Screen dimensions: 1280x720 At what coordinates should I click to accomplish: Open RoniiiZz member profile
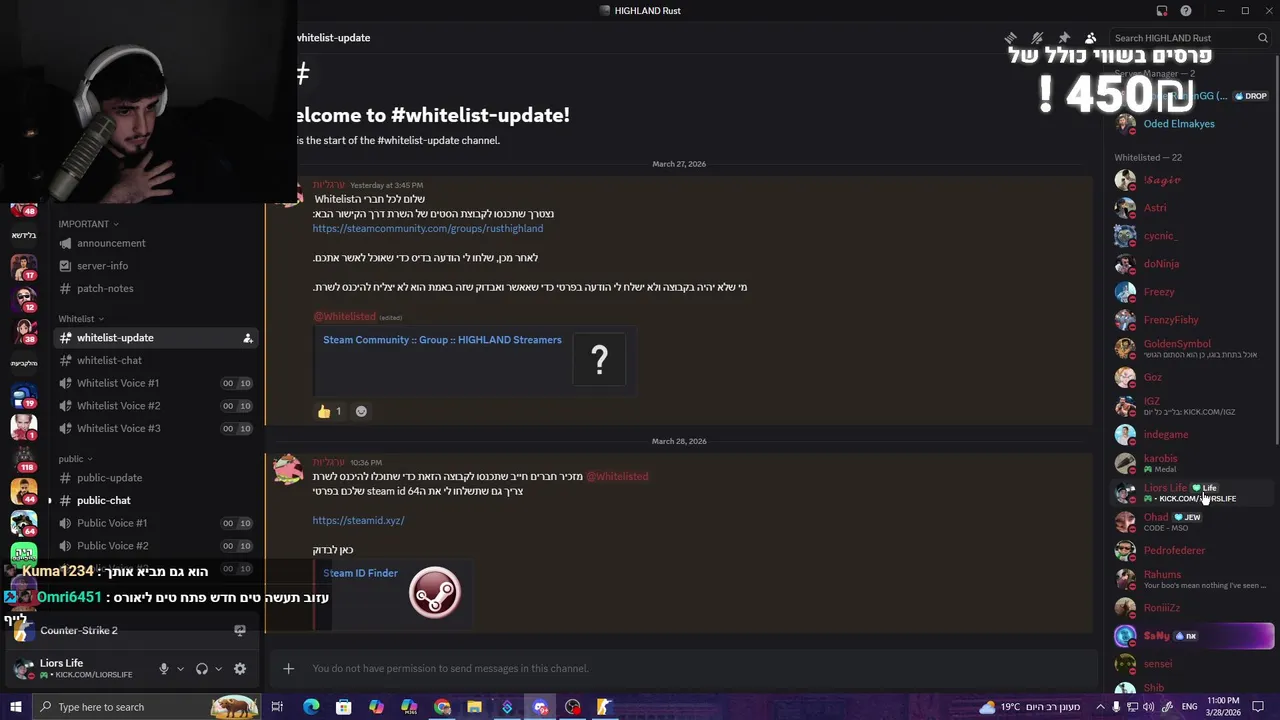(1190, 608)
